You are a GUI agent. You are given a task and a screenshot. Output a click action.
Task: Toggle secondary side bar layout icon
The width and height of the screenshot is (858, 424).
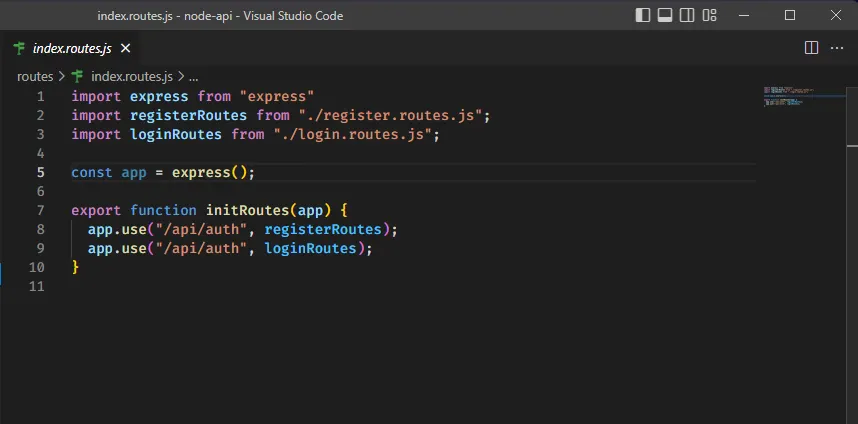[x=687, y=15]
